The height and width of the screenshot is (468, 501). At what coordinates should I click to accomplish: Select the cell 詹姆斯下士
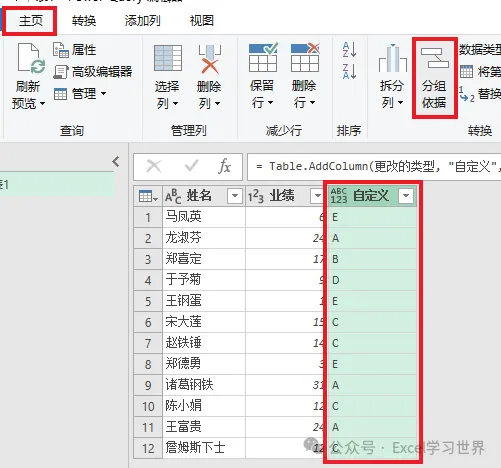click(204, 448)
